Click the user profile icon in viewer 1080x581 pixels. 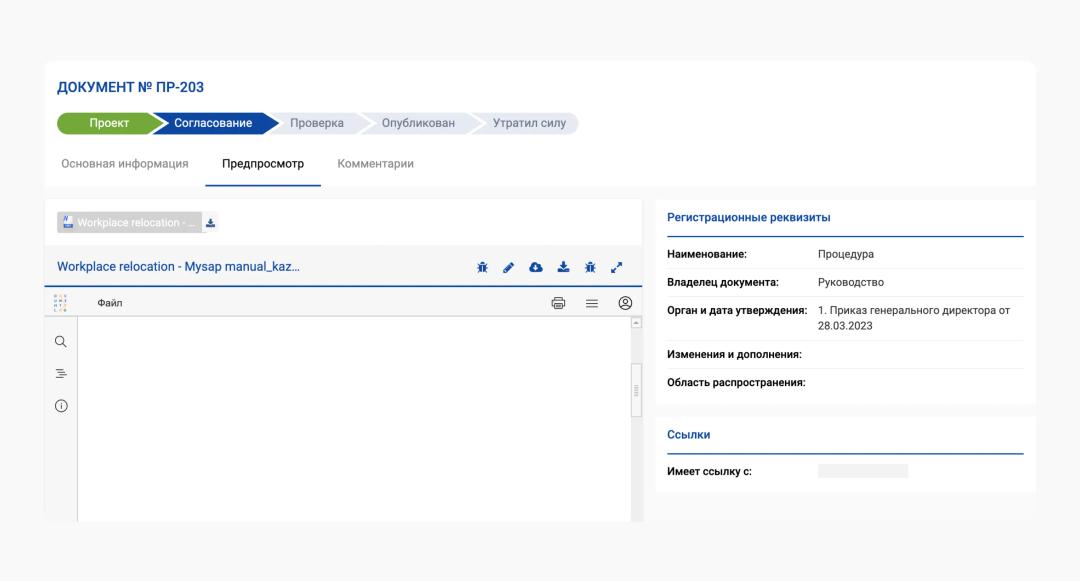pos(625,303)
